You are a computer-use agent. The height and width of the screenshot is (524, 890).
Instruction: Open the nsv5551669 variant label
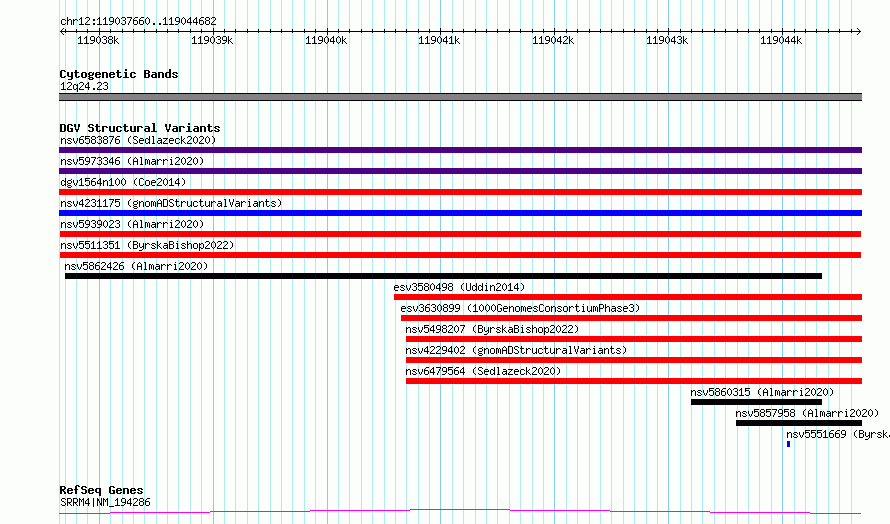click(x=838, y=434)
